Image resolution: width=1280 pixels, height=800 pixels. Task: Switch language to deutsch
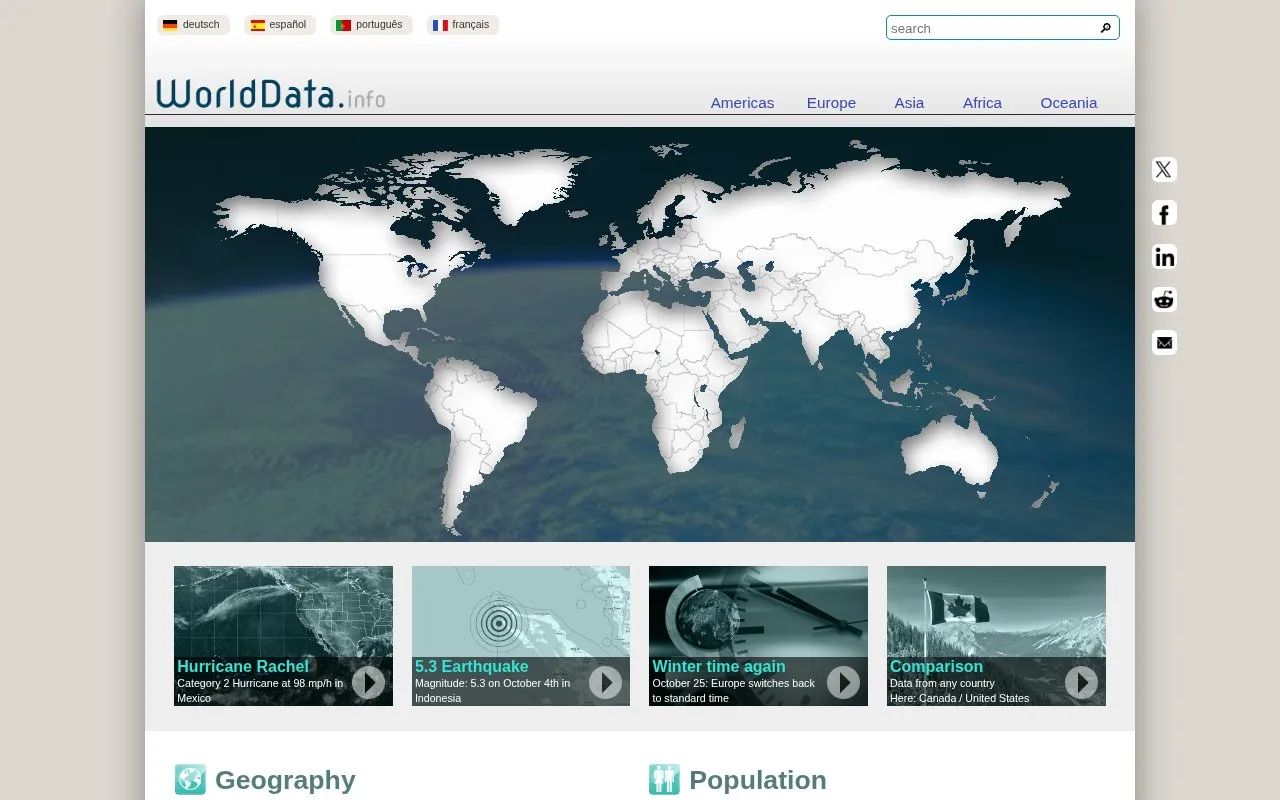[193, 25]
